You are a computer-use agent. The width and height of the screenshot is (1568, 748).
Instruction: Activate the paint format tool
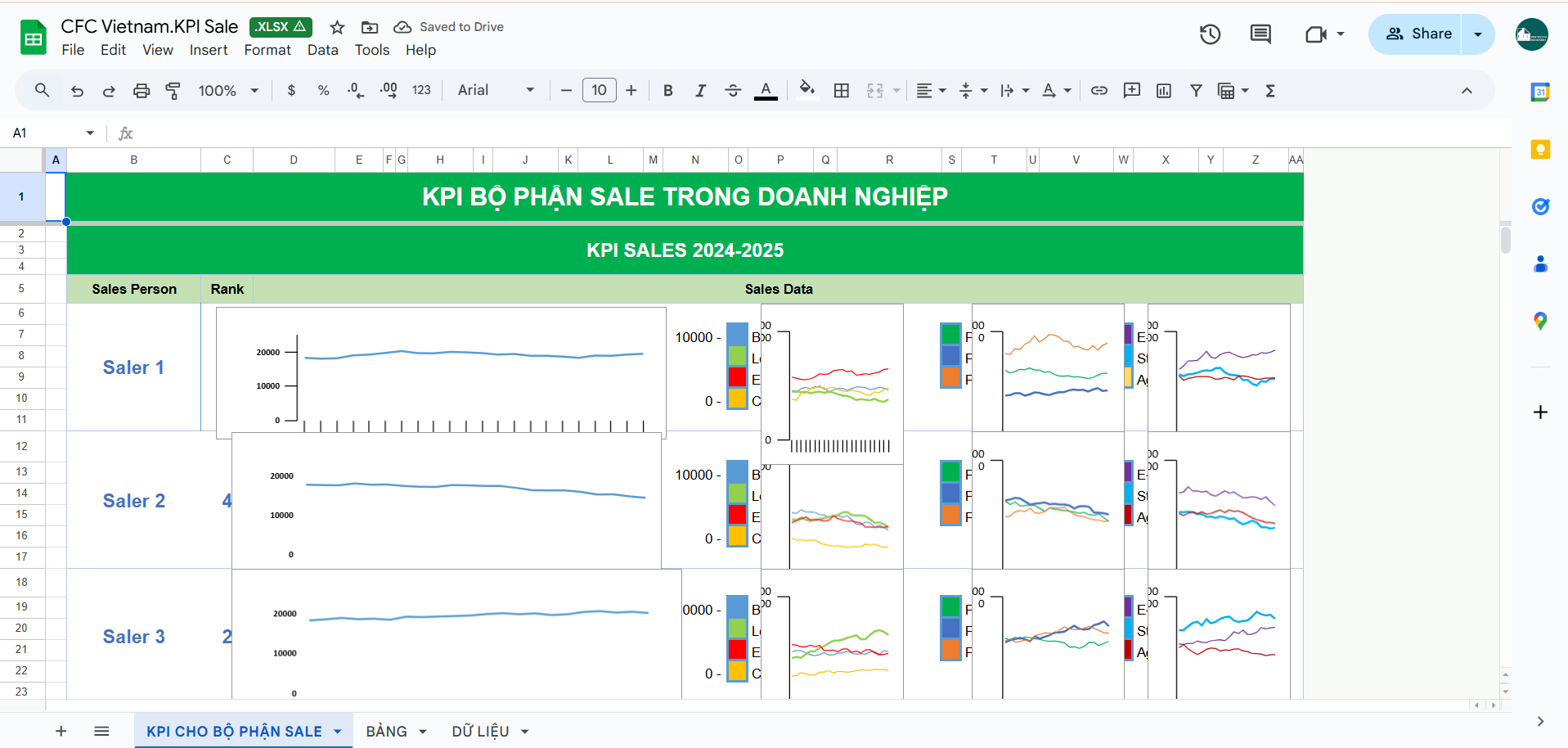pos(173,90)
